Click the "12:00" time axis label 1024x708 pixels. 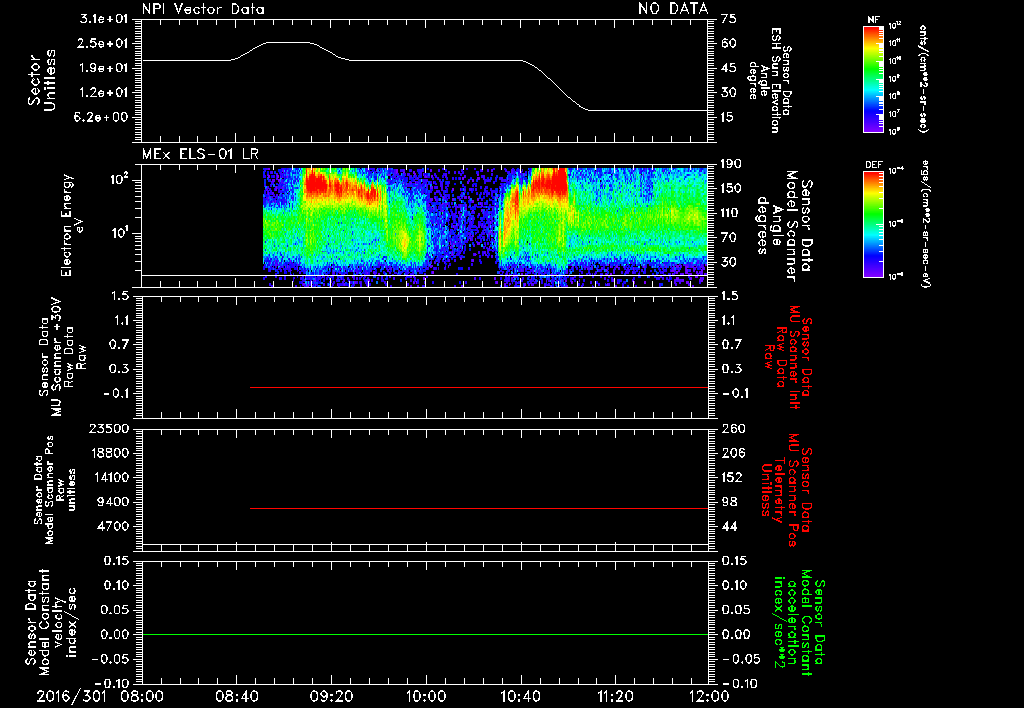(x=709, y=696)
